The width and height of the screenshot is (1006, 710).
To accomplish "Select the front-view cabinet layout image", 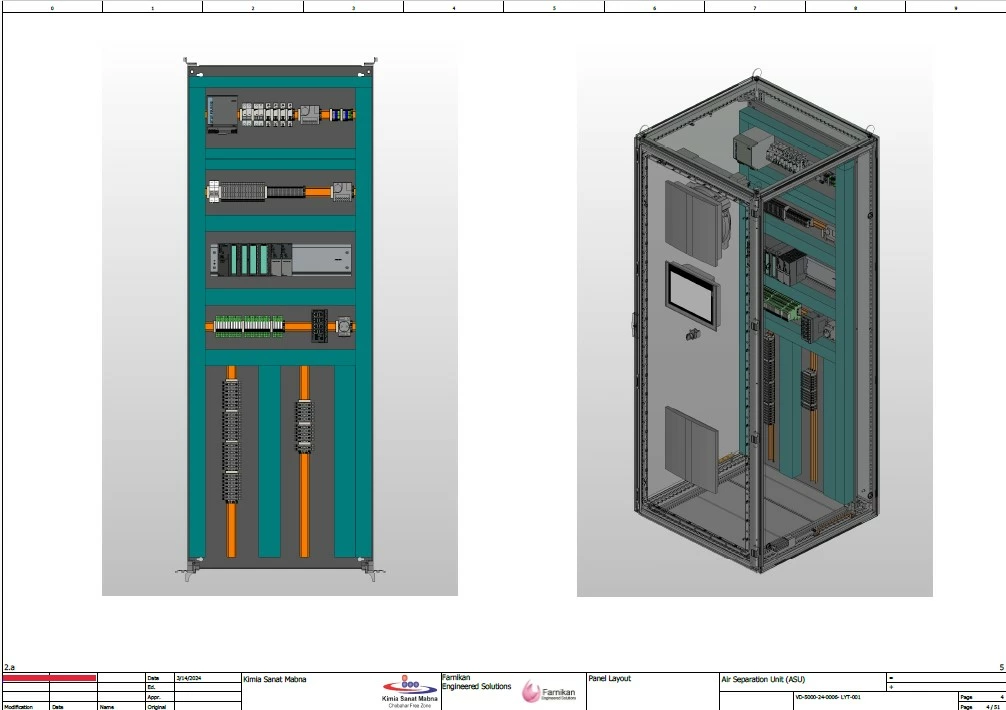I will point(280,320).
